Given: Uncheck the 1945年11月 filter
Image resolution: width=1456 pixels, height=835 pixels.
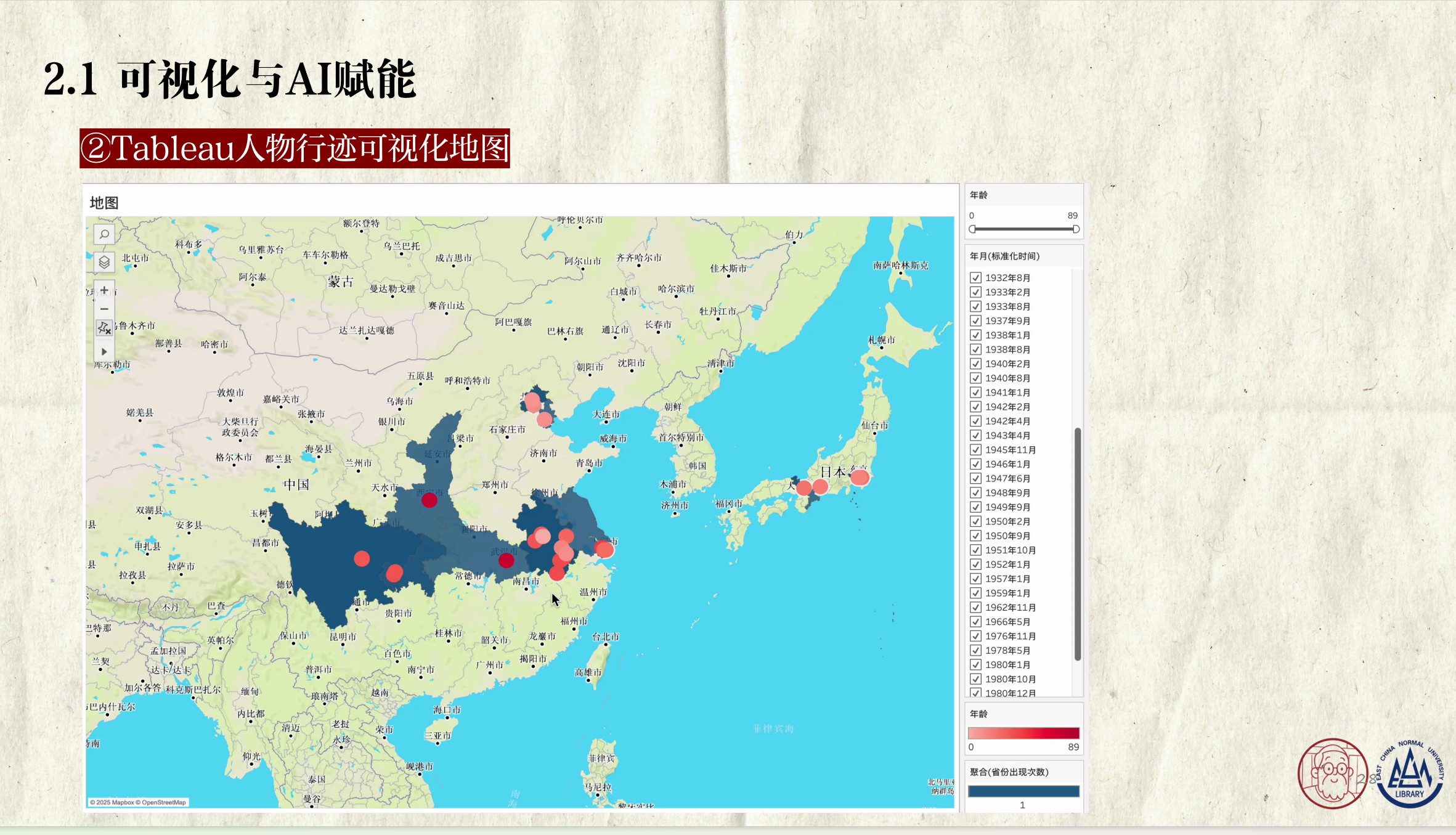Looking at the screenshot, I should pyautogui.click(x=975, y=449).
